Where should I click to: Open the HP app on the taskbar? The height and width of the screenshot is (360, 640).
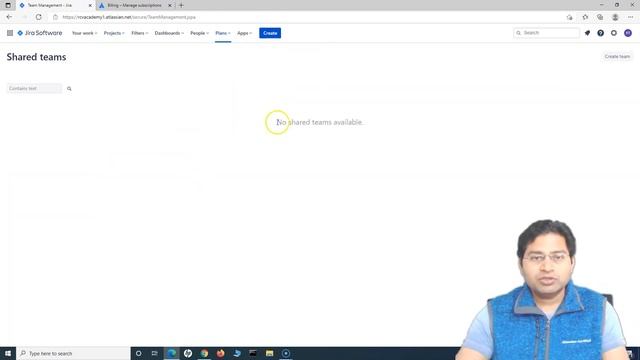coord(188,353)
